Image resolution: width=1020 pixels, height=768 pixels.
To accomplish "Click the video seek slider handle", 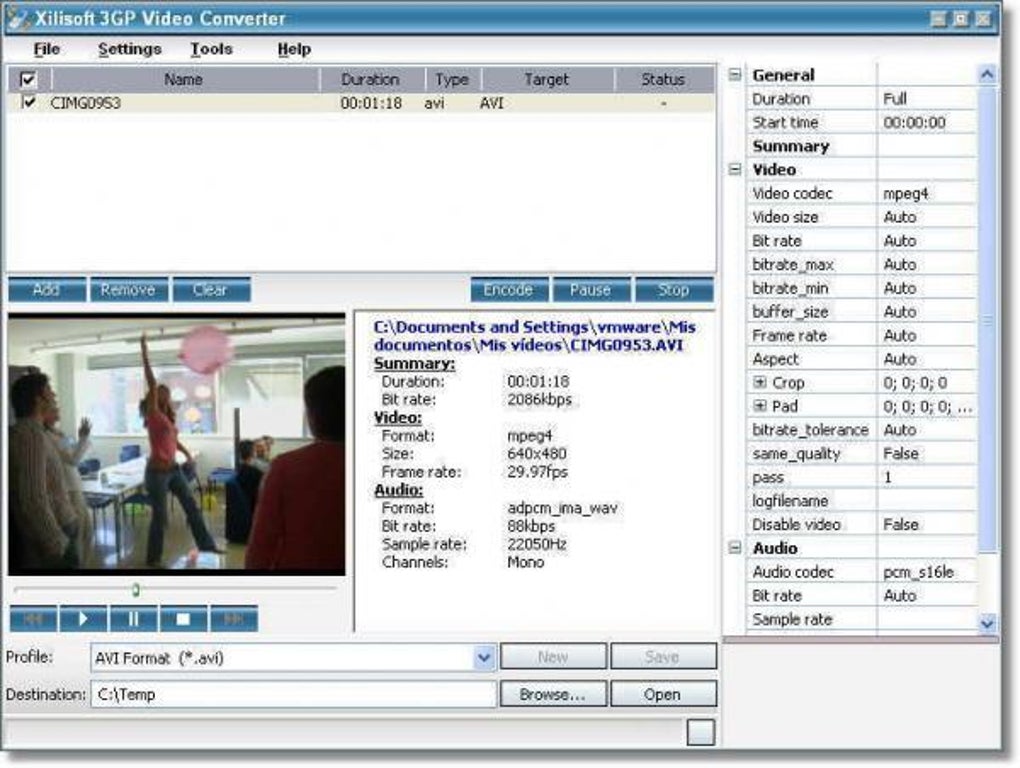I will (135, 589).
